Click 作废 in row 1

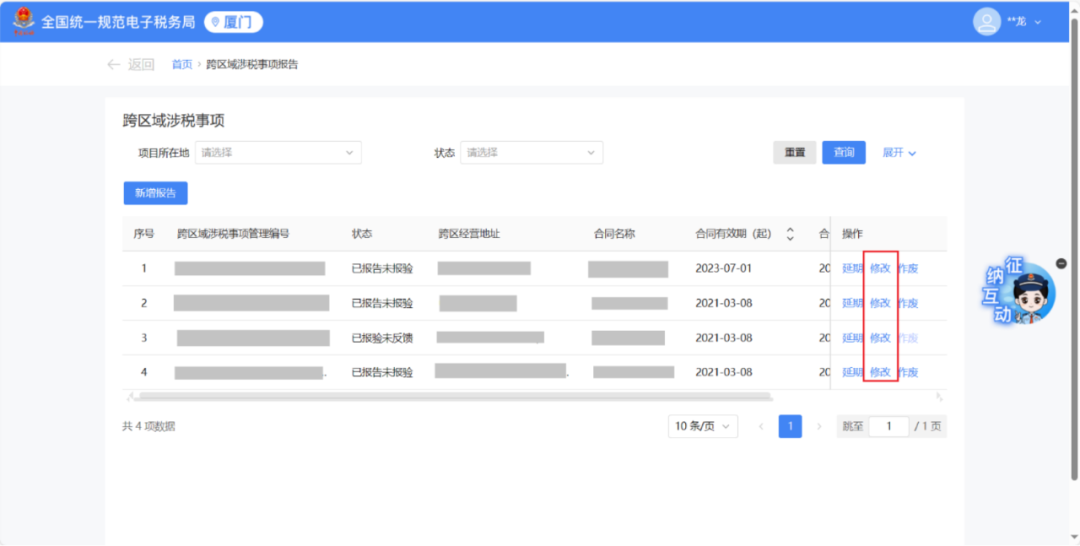pyautogui.click(x=908, y=269)
